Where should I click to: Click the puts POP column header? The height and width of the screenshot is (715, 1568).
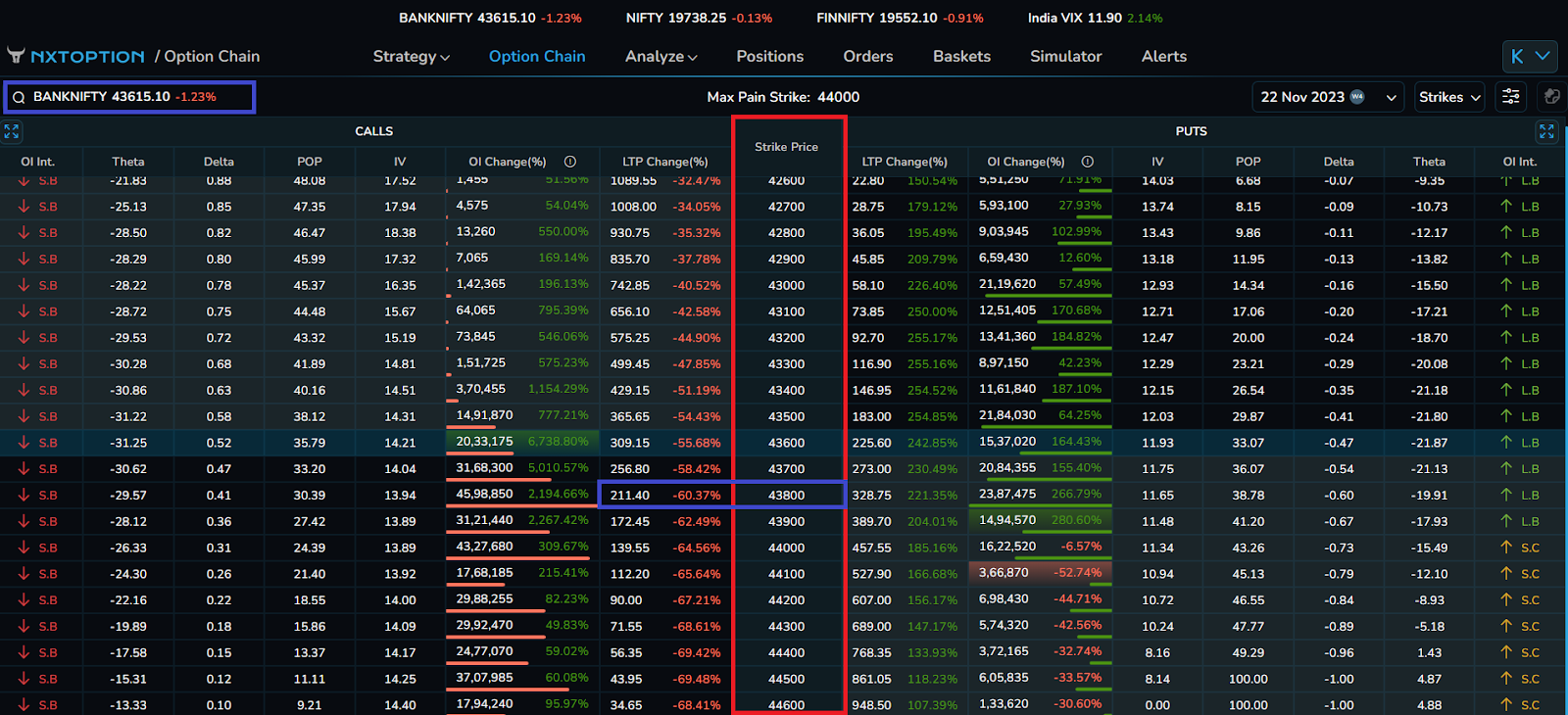coord(1249,162)
